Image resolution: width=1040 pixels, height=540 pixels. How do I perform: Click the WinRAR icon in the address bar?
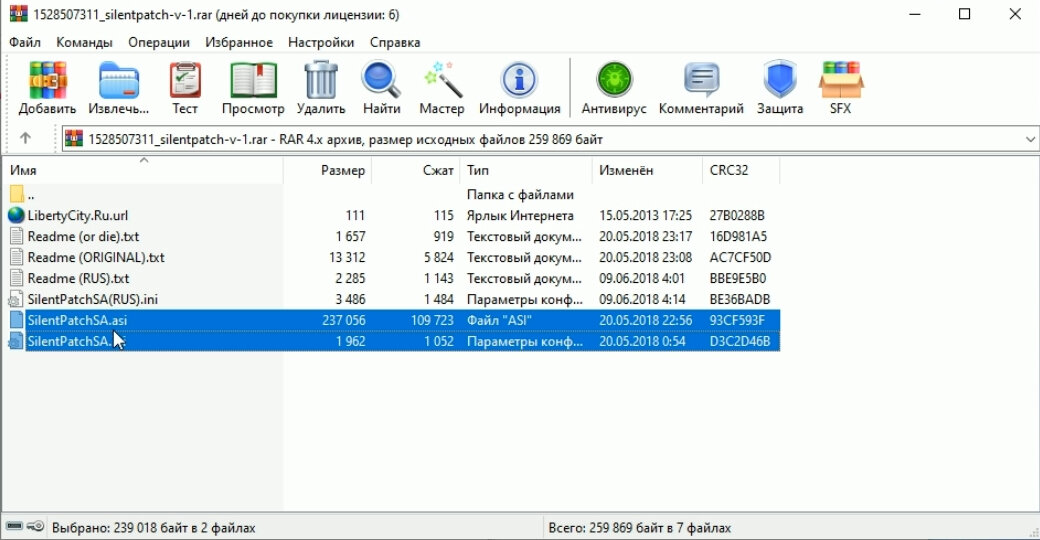[x=74, y=139]
